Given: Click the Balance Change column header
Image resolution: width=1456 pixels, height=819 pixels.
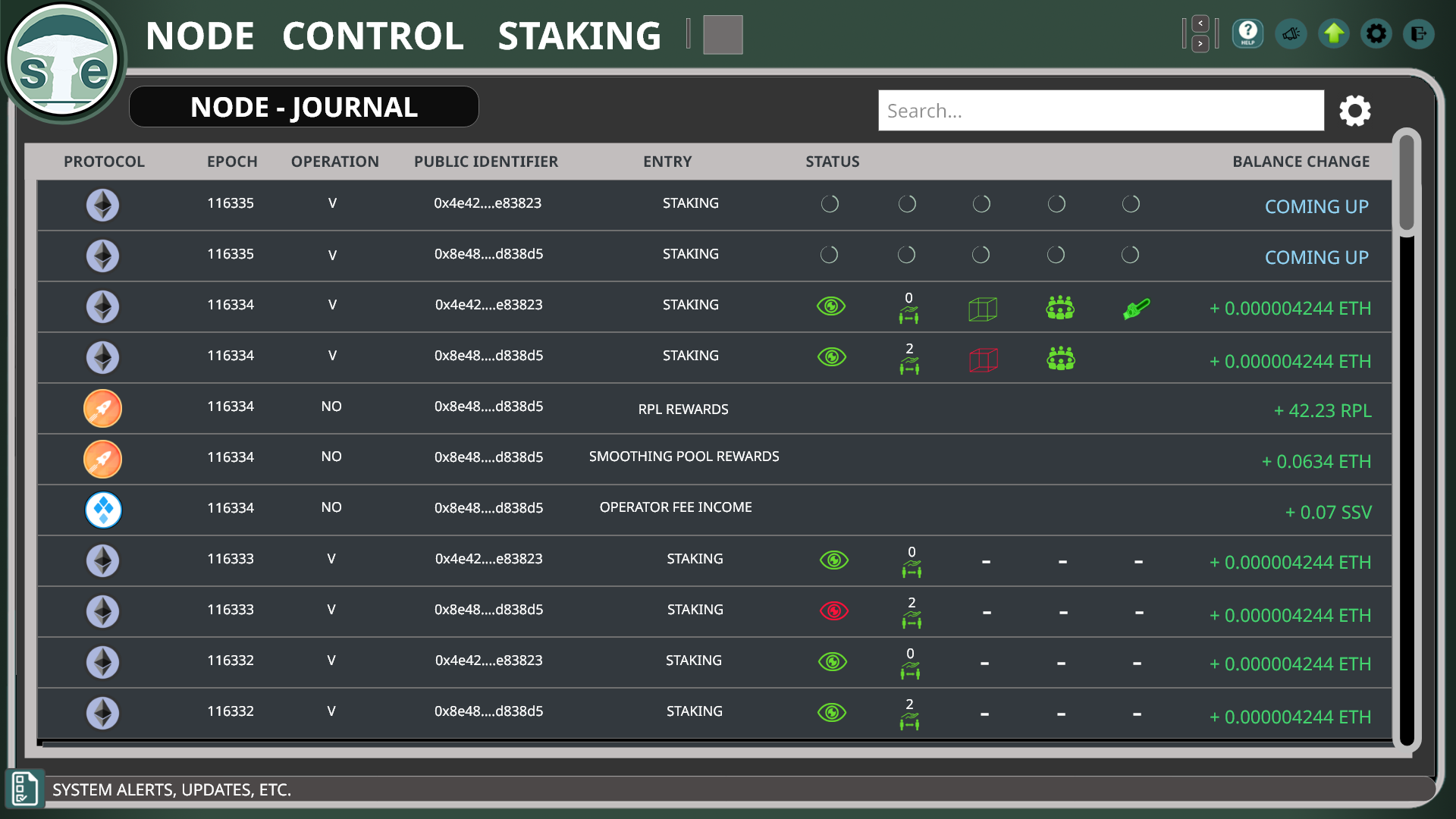Looking at the screenshot, I should point(1301,162).
